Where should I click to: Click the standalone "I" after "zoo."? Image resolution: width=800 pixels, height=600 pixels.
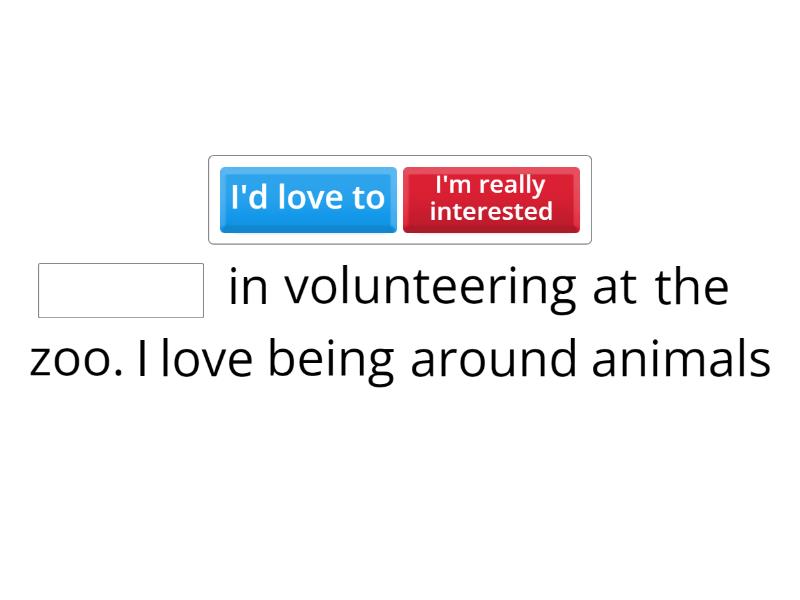(143, 360)
